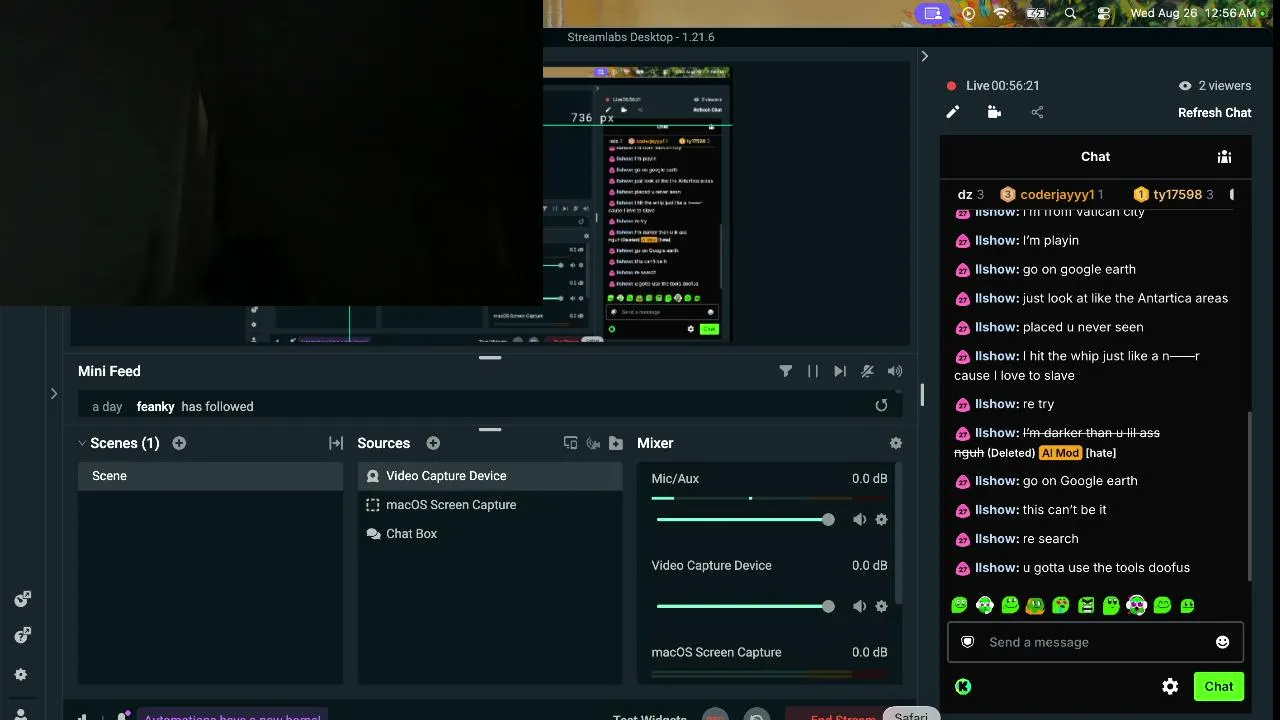
Task: Open Streamlabs settings gear in left sidebar
Action: pyautogui.click(x=21, y=675)
